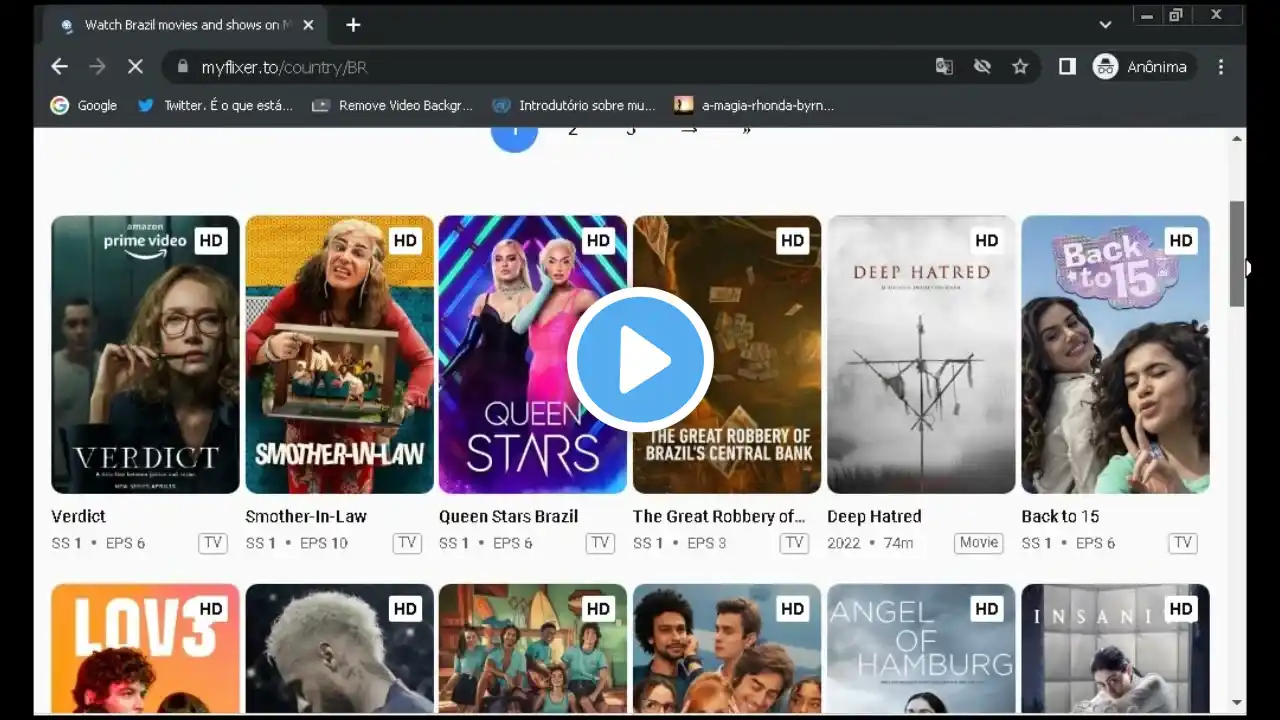Open the Angel of Hamburg poster

tap(921, 648)
